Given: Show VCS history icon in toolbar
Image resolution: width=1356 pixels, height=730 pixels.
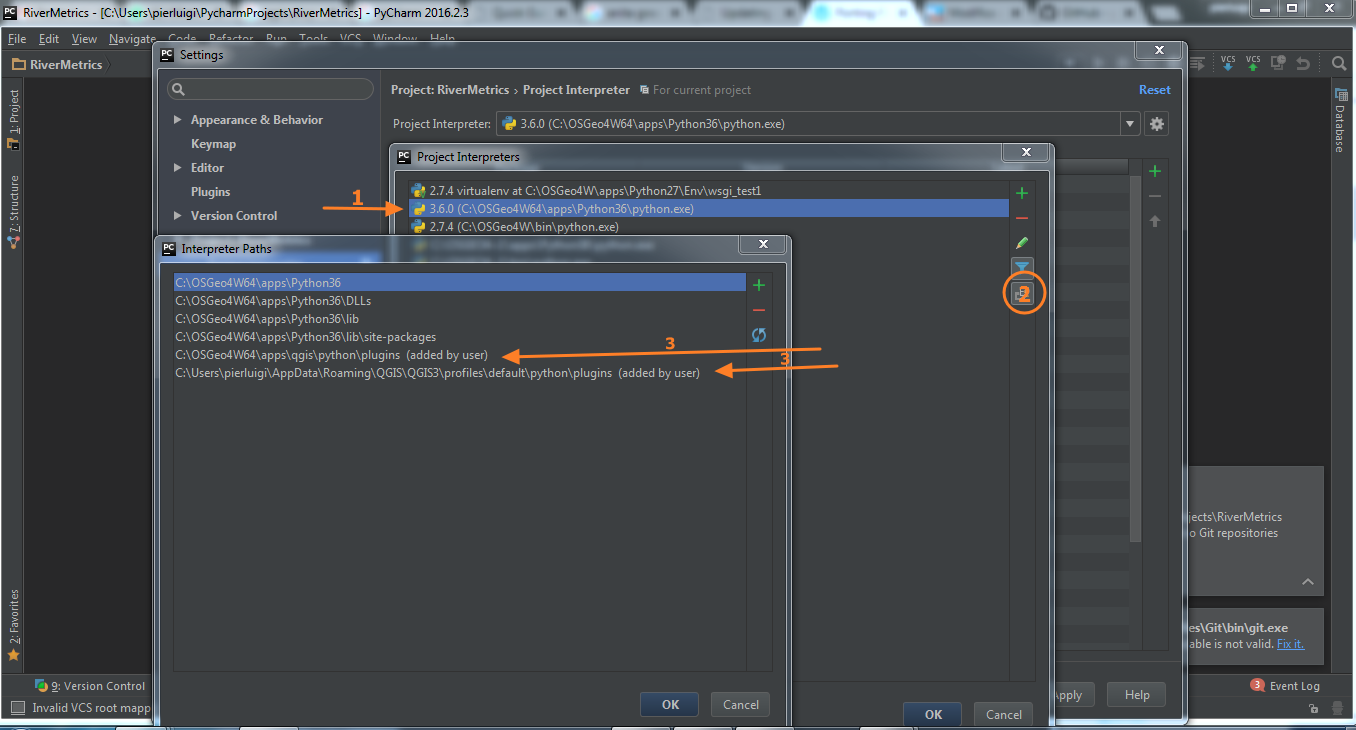Looking at the screenshot, I should (1278, 64).
